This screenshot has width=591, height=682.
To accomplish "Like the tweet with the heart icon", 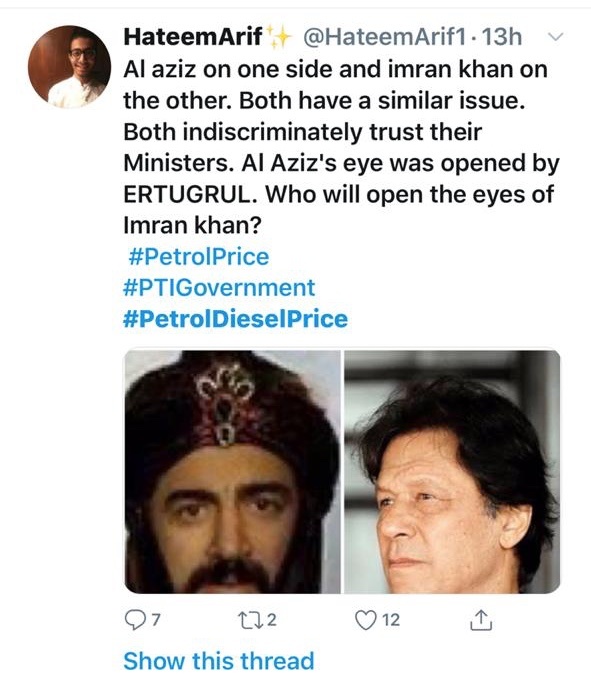I will [365, 620].
